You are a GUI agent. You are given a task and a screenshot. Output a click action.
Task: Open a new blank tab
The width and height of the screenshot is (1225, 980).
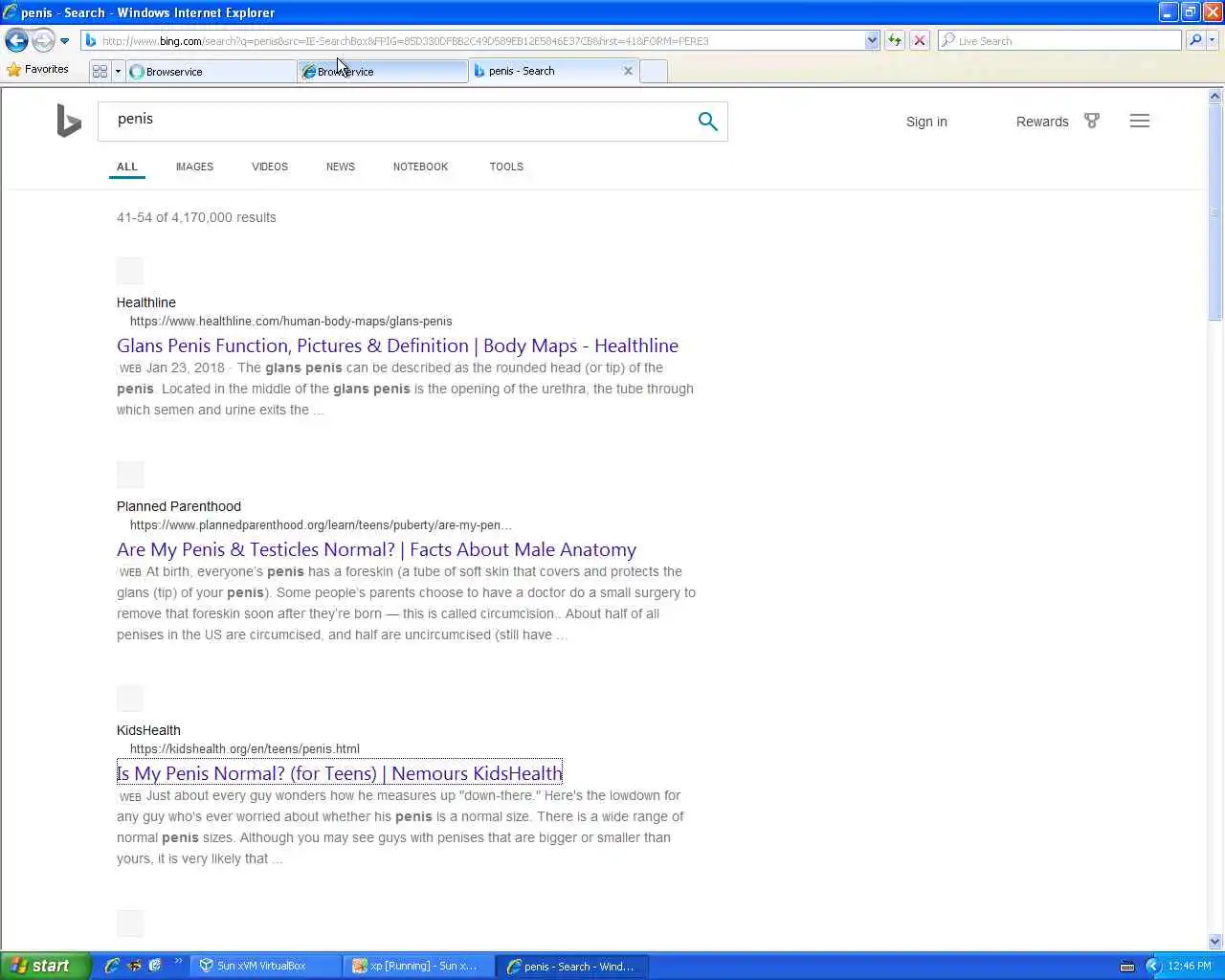654,71
